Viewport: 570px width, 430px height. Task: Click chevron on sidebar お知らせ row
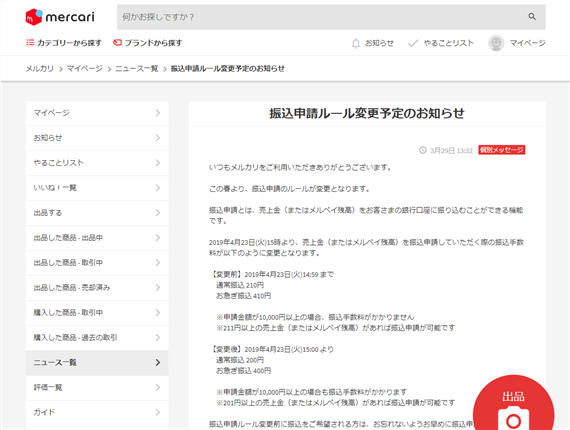pos(158,138)
